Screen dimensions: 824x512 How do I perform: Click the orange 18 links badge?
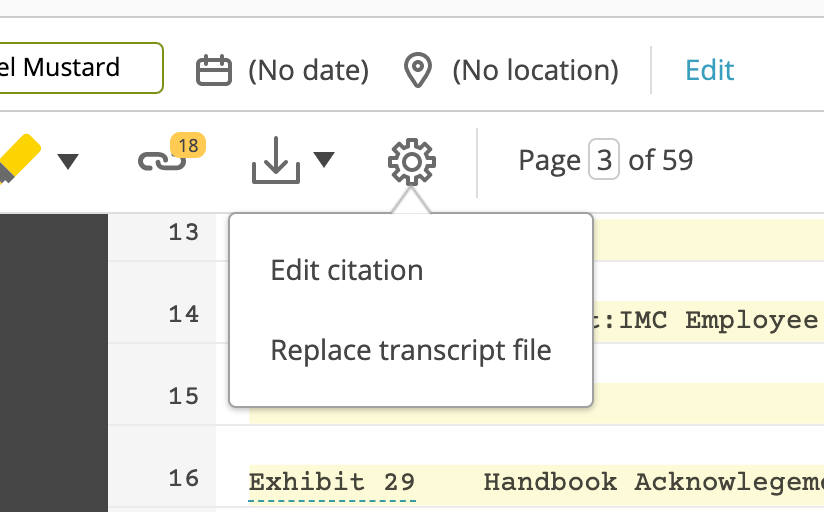tap(186, 146)
